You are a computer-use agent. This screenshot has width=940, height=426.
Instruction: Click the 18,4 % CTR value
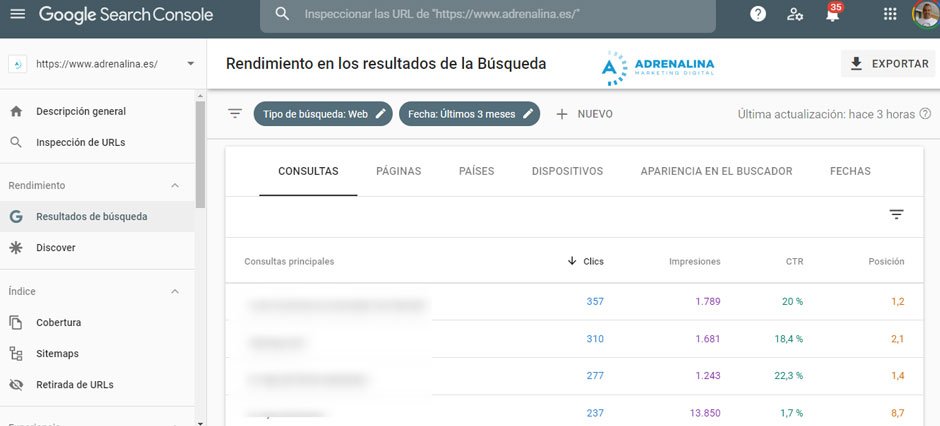[x=788, y=339]
